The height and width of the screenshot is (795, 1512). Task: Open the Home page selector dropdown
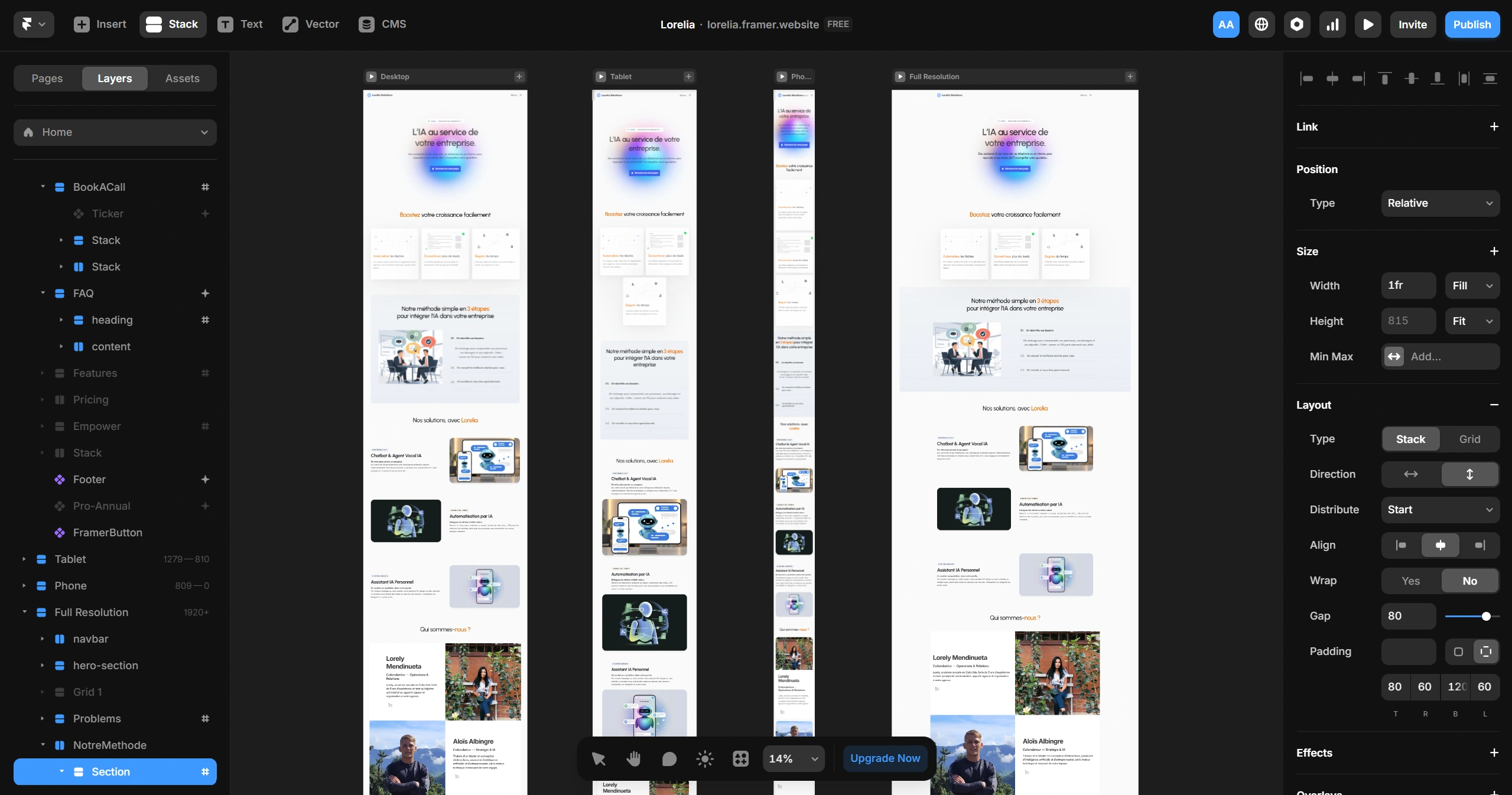115,132
